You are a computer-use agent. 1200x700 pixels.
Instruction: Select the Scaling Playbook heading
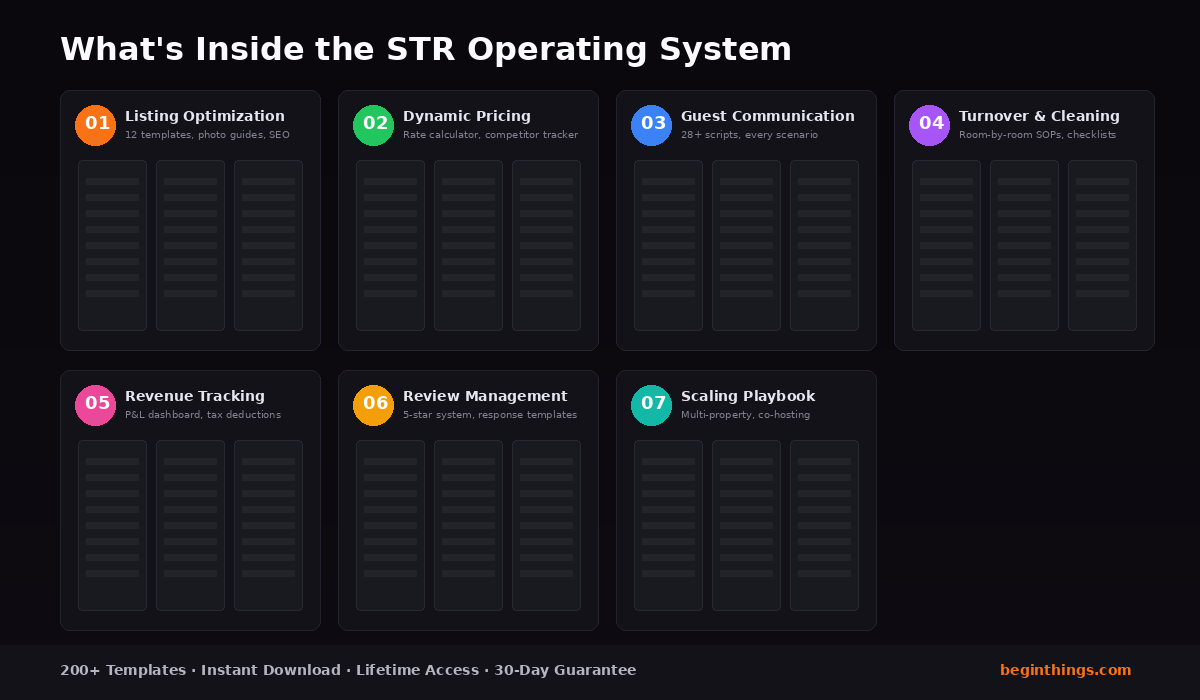748,397
